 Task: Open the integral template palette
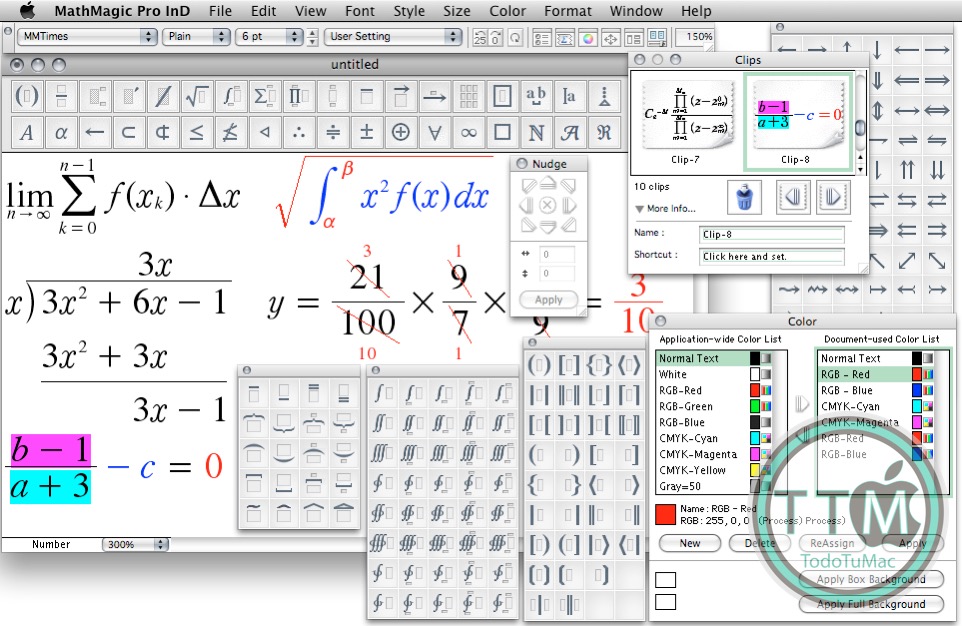231,96
